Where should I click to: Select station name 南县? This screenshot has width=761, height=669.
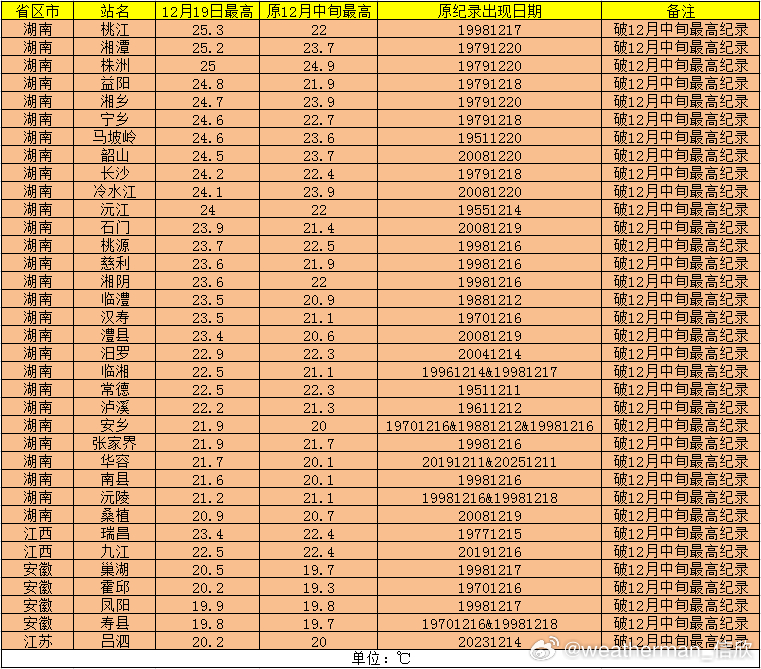point(115,480)
